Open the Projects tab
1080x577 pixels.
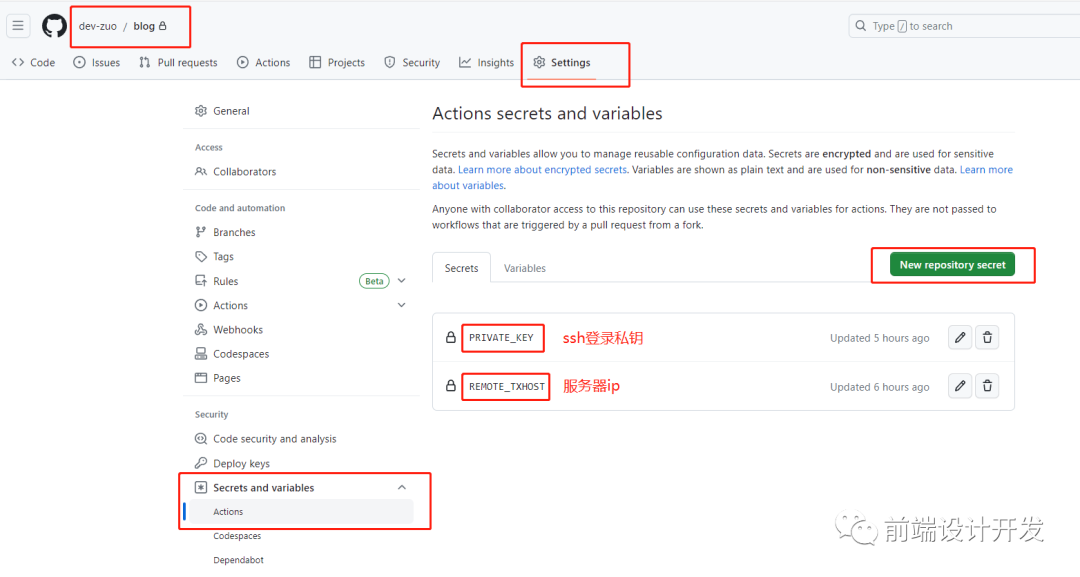337,63
